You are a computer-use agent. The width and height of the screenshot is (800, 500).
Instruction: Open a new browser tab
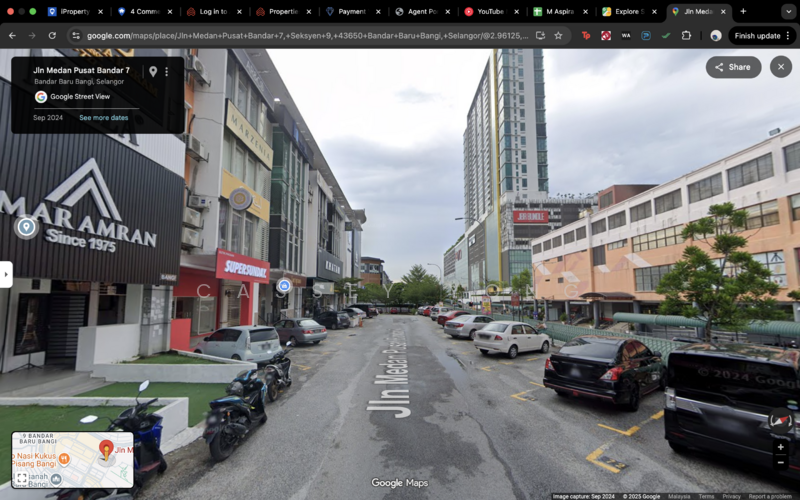coord(742,11)
